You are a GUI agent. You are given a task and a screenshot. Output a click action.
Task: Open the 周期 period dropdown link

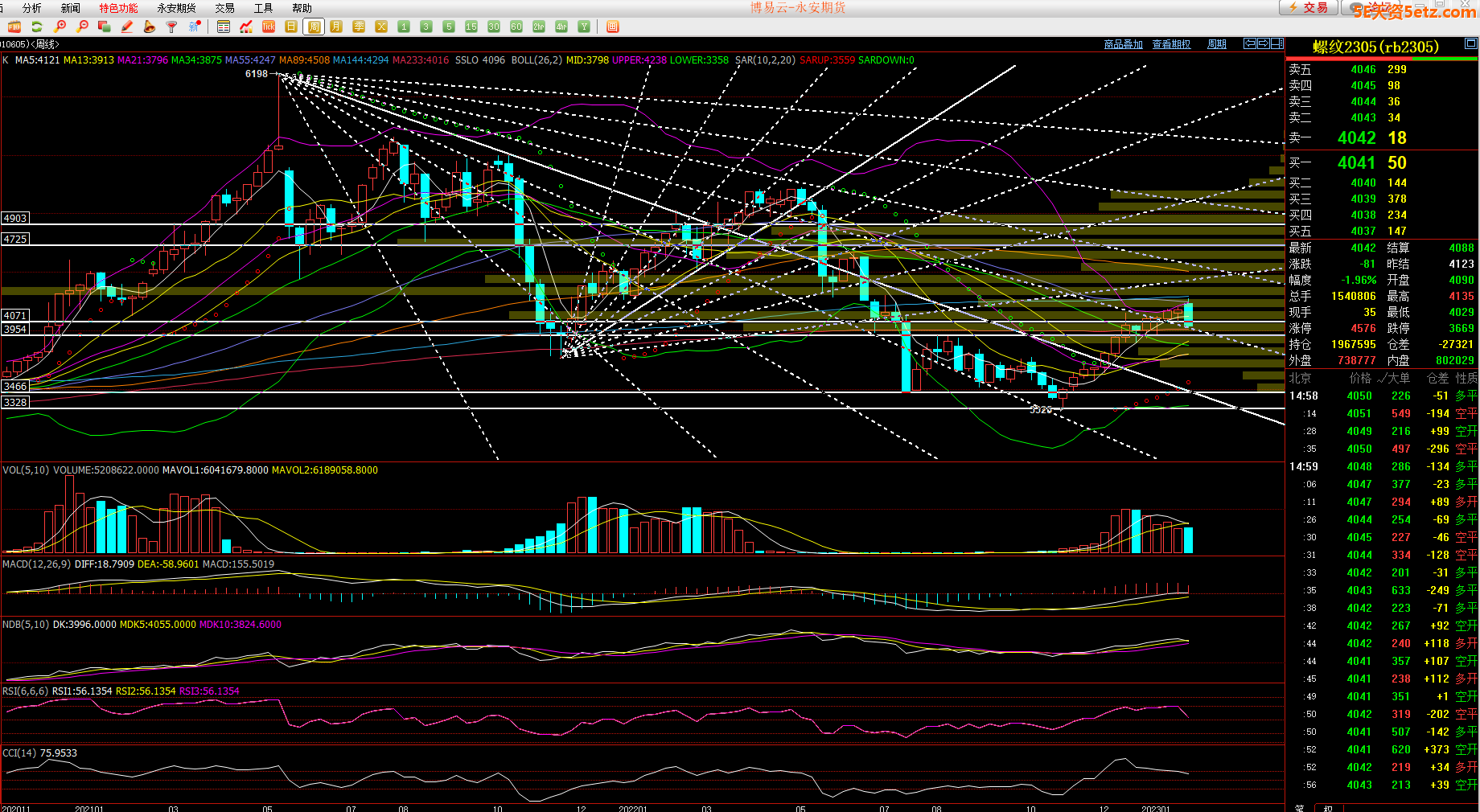[x=1217, y=44]
